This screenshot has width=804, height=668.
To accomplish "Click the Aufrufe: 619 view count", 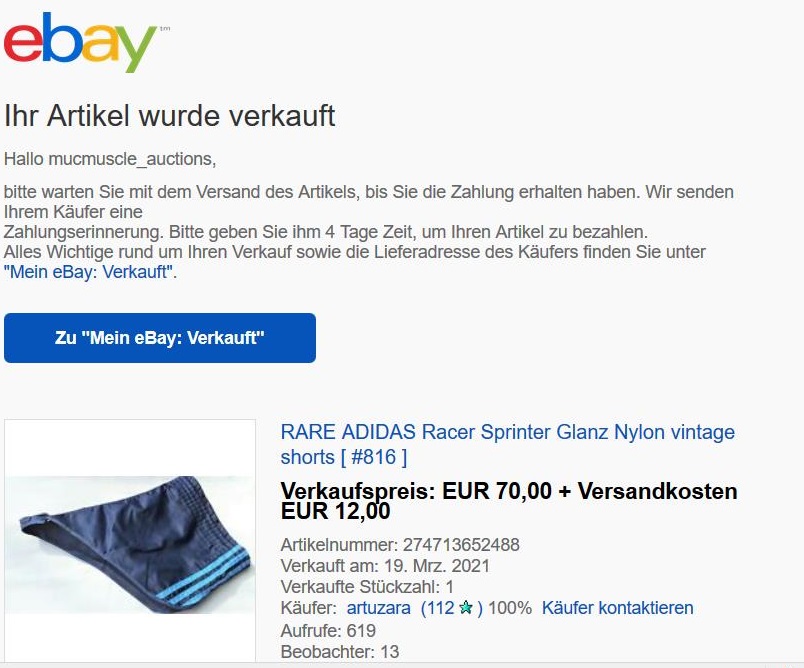I will click(x=328, y=631).
